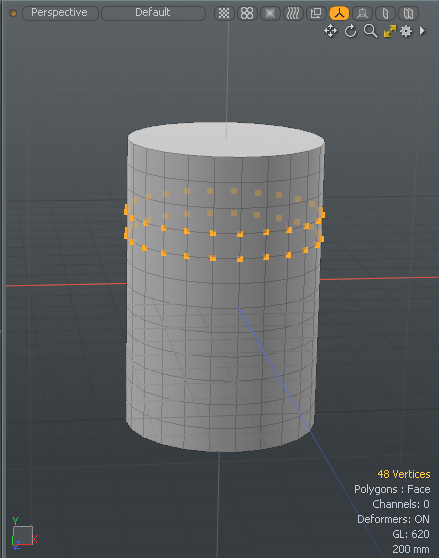Viewport: 439px width, 558px height.
Task: Click the wavy lines viewport icon
Action: pyautogui.click(x=293, y=13)
